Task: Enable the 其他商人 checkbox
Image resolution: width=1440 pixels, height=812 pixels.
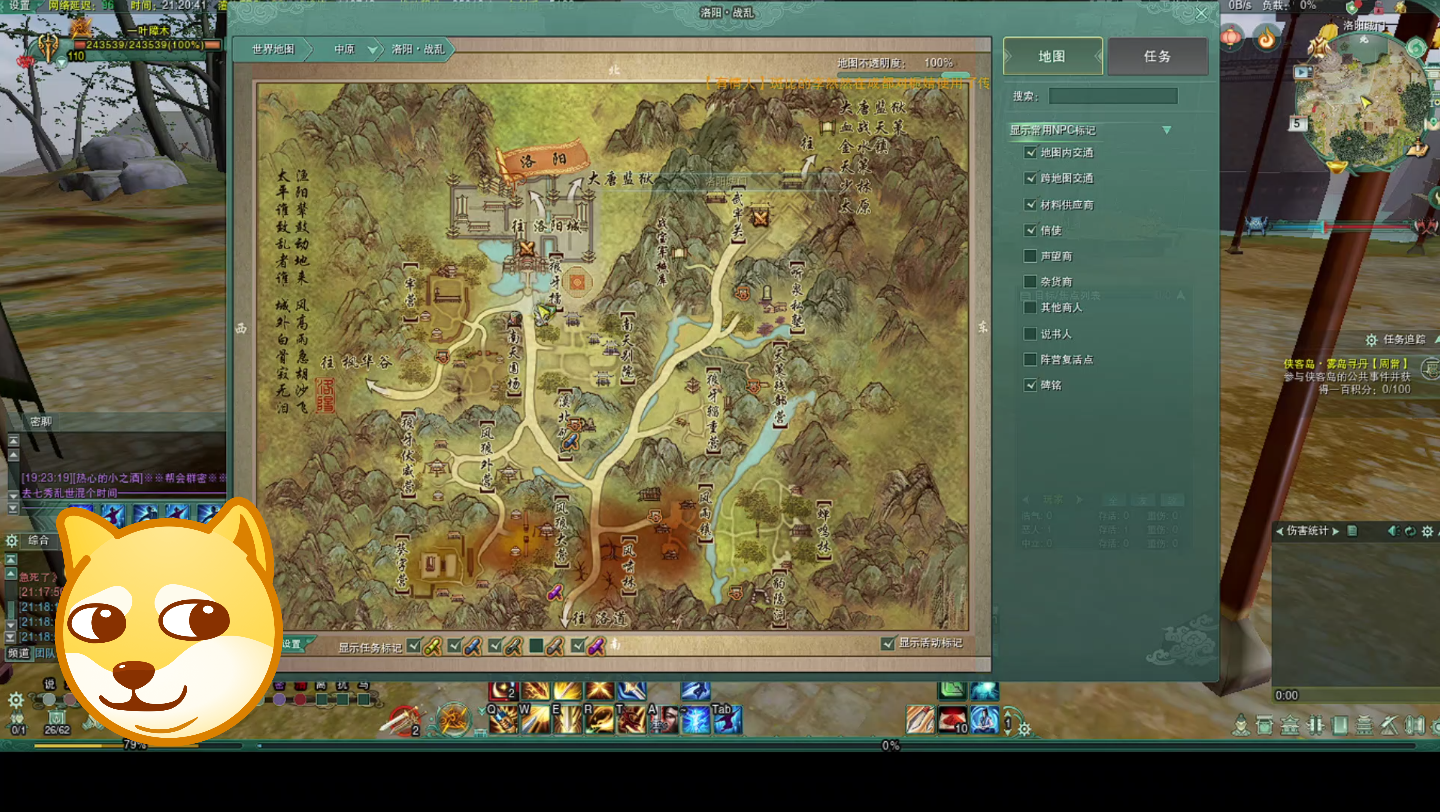Action: click(x=1031, y=307)
